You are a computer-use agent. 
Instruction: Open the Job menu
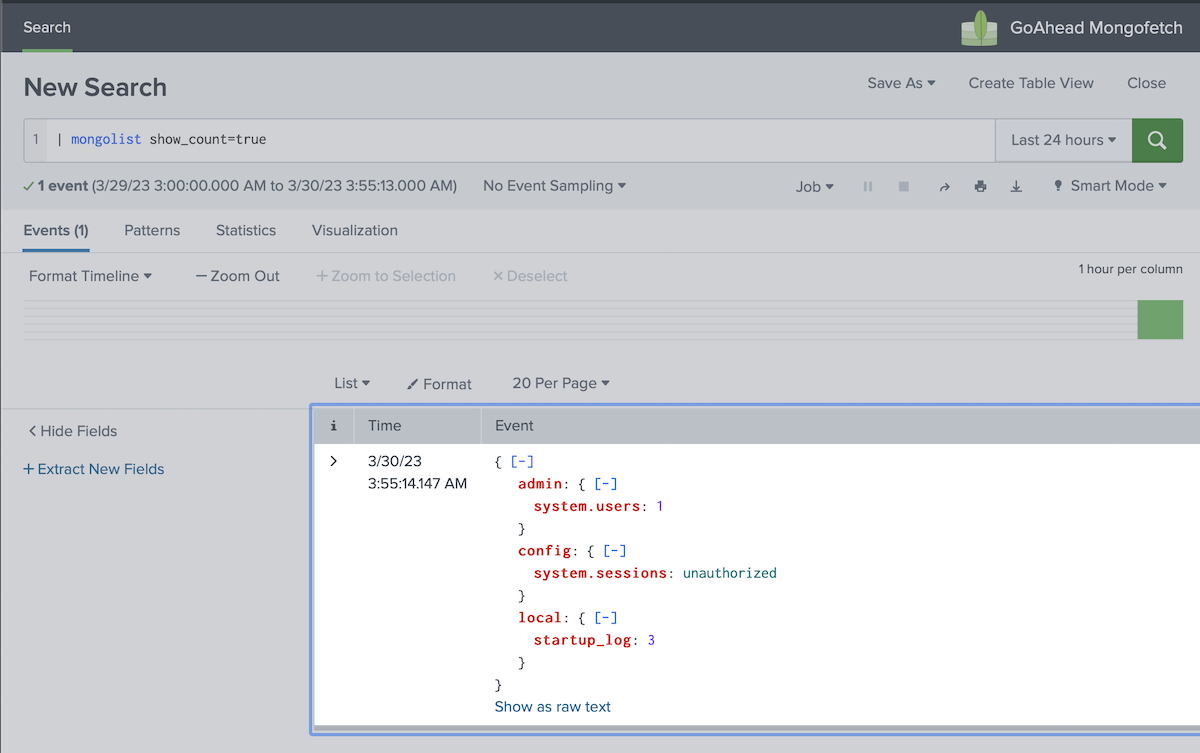point(814,186)
